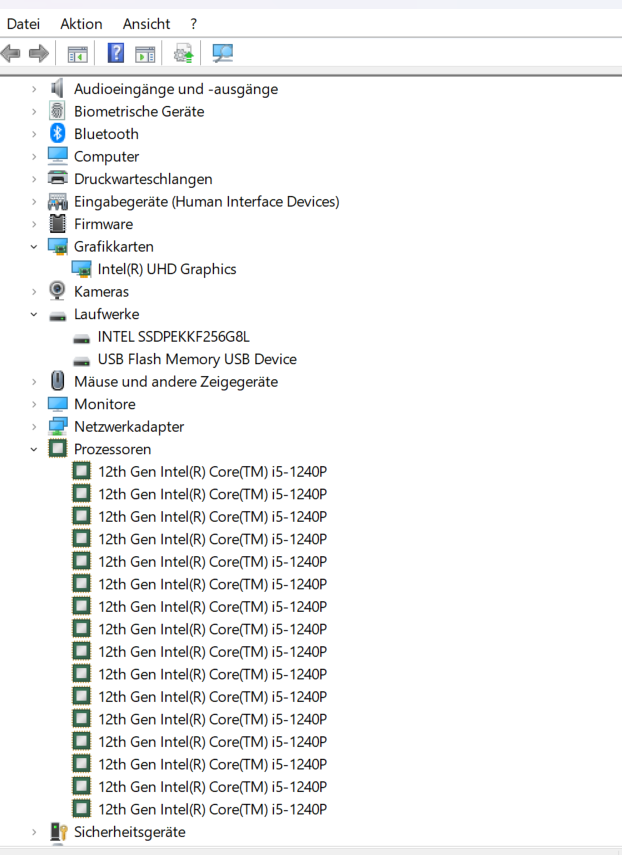Toggle the console tree pane toolbar icon
Viewport: 622px width, 855px height.
click(x=77, y=54)
